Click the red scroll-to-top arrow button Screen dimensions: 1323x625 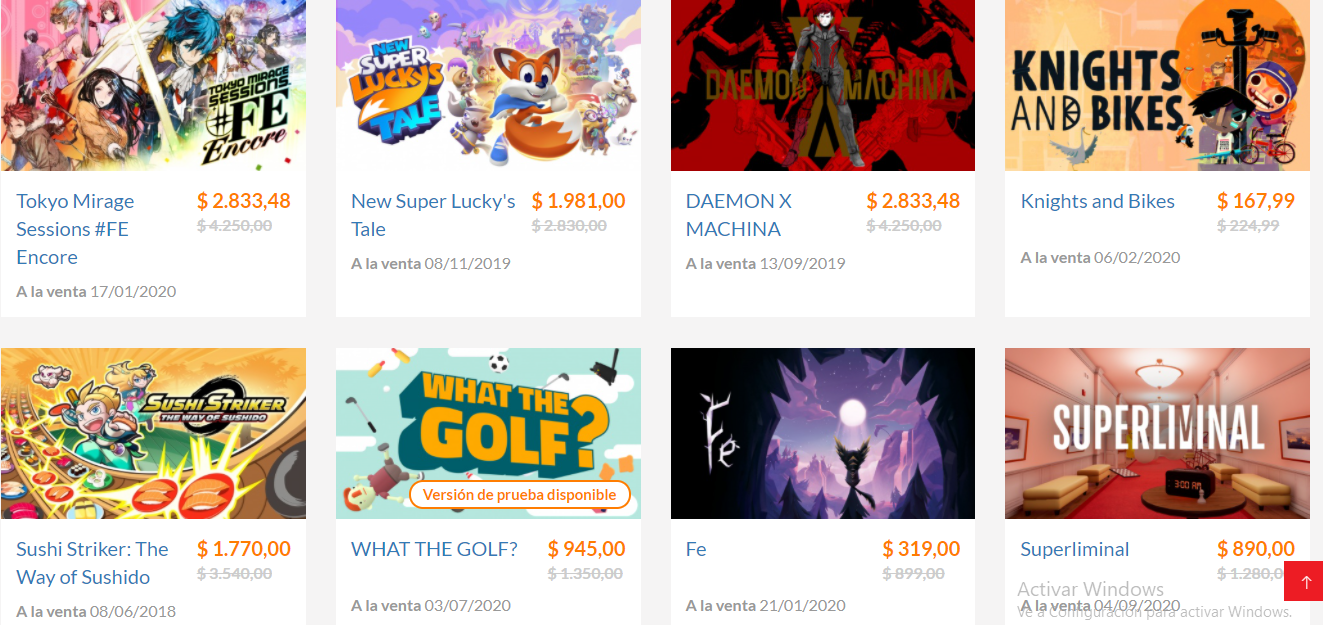(1303, 581)
